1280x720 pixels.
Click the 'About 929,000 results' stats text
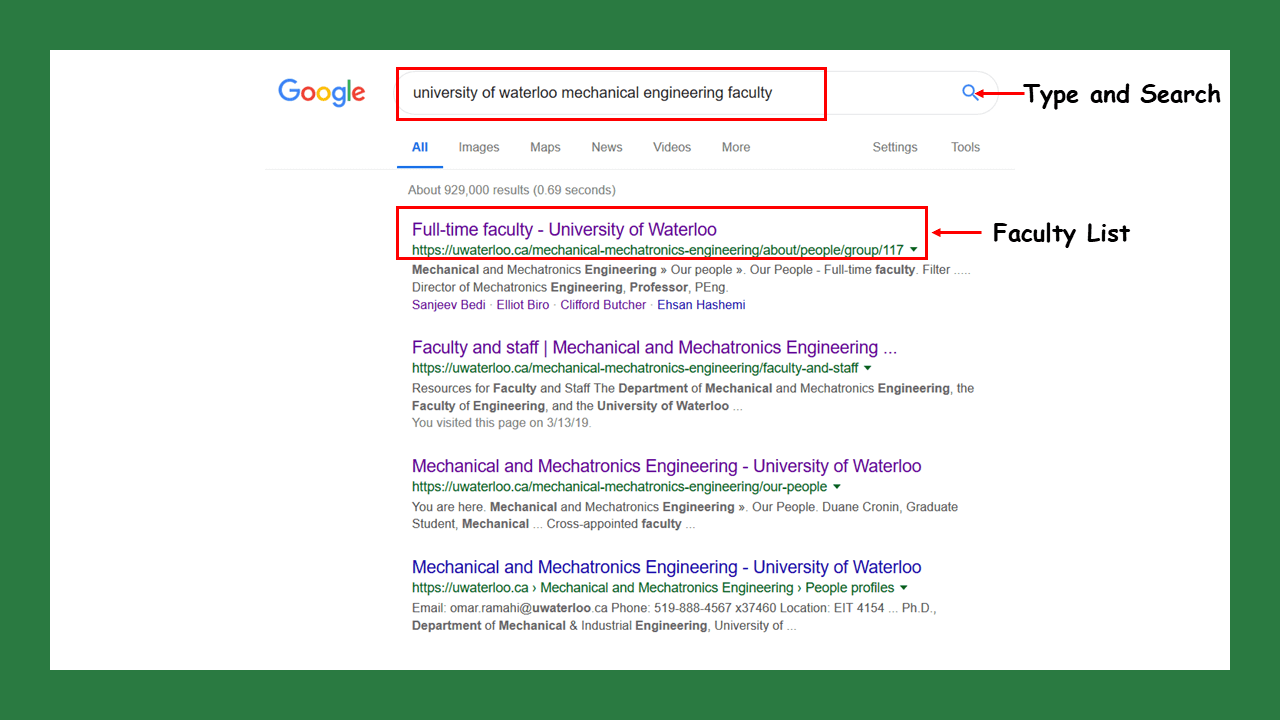[512, 190]
